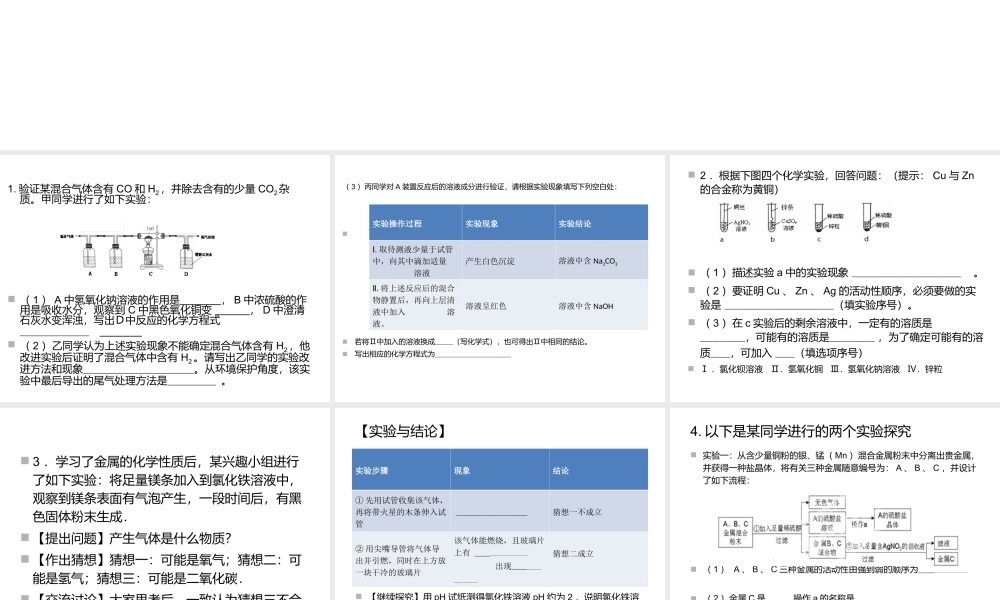Select the cell 猜想一不成立
Viewport: 1000px width, 600px height.
coord(598,511)
